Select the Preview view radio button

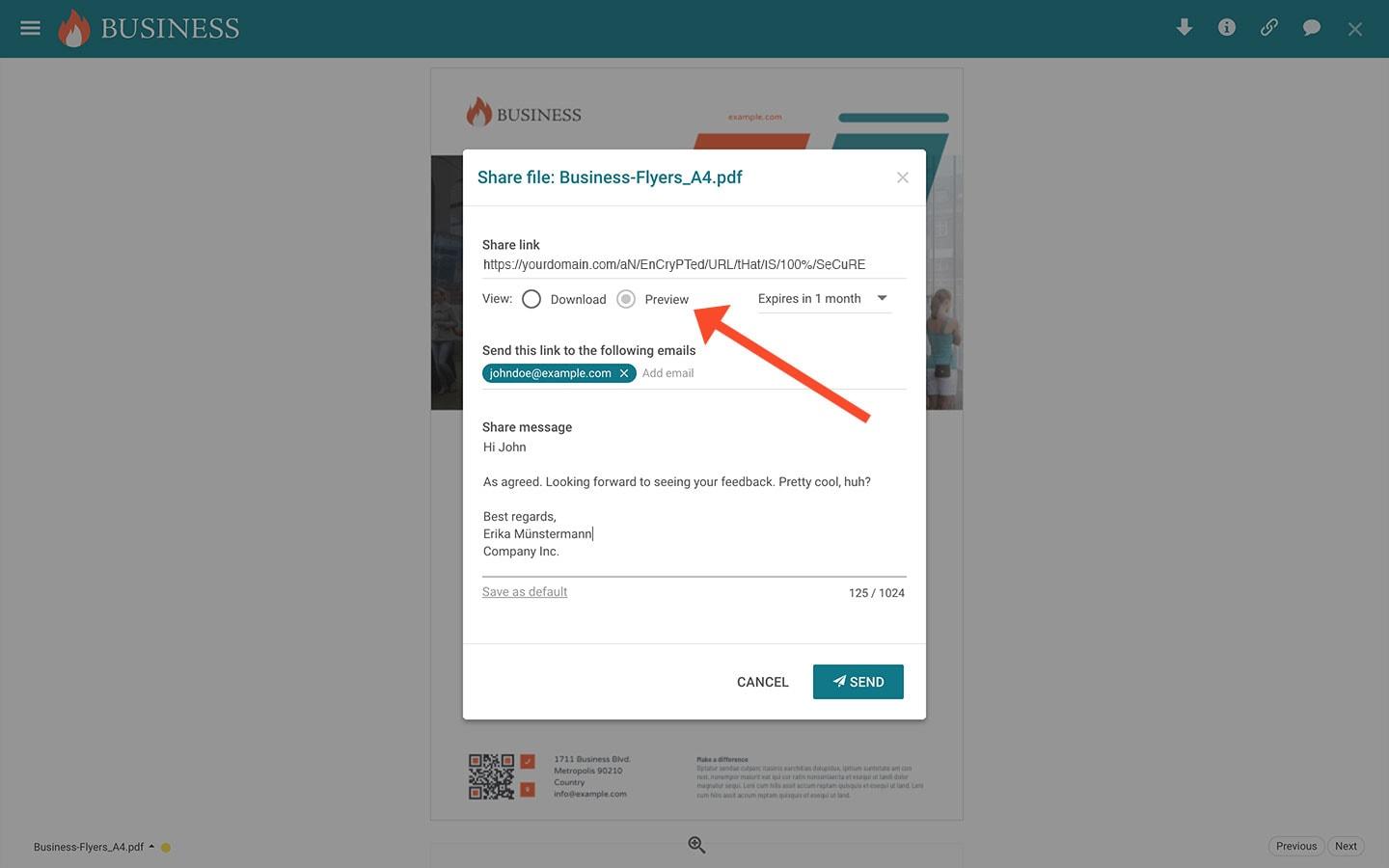pos(626,299)
